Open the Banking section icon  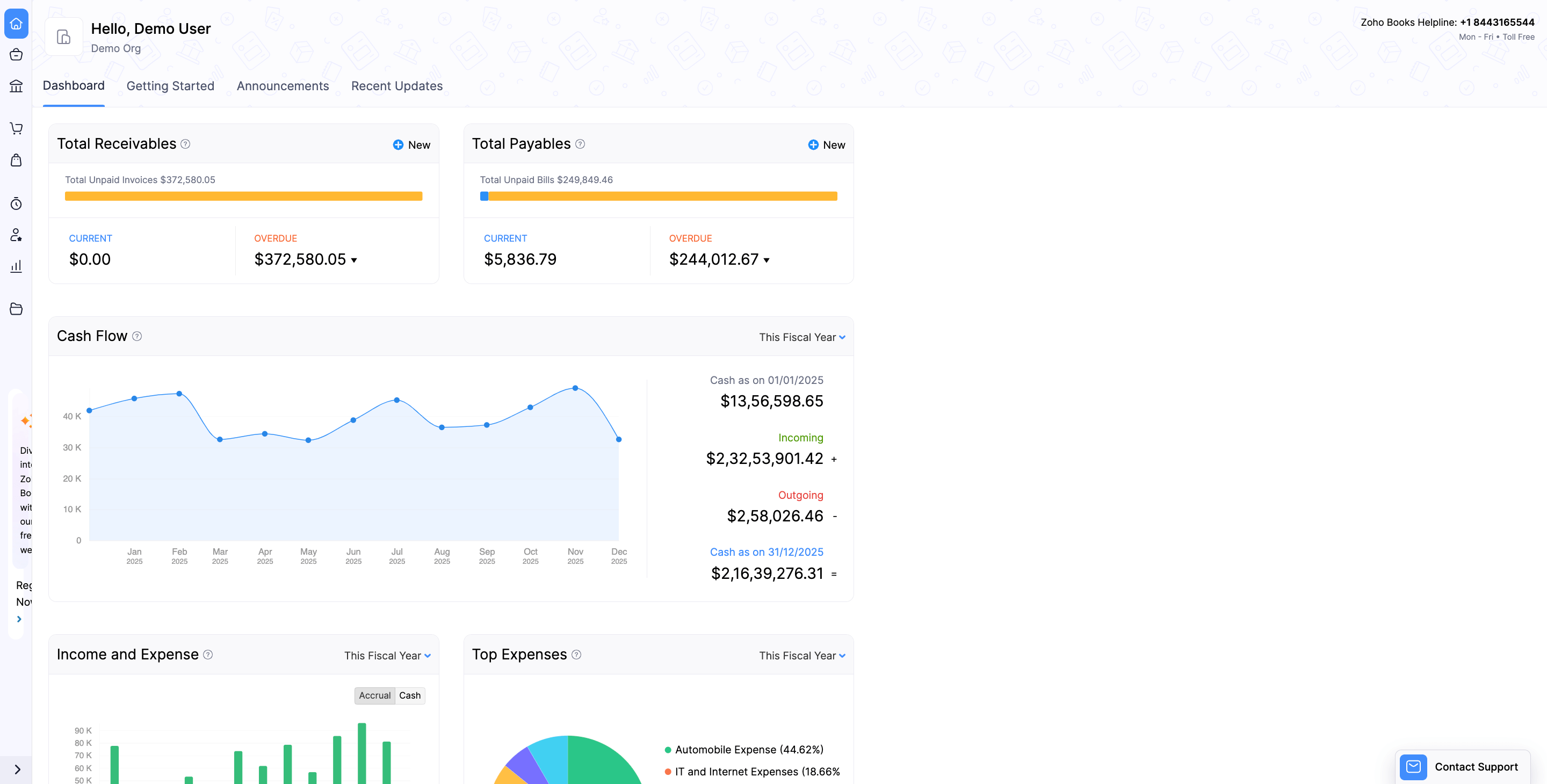[x=16, y=86]
